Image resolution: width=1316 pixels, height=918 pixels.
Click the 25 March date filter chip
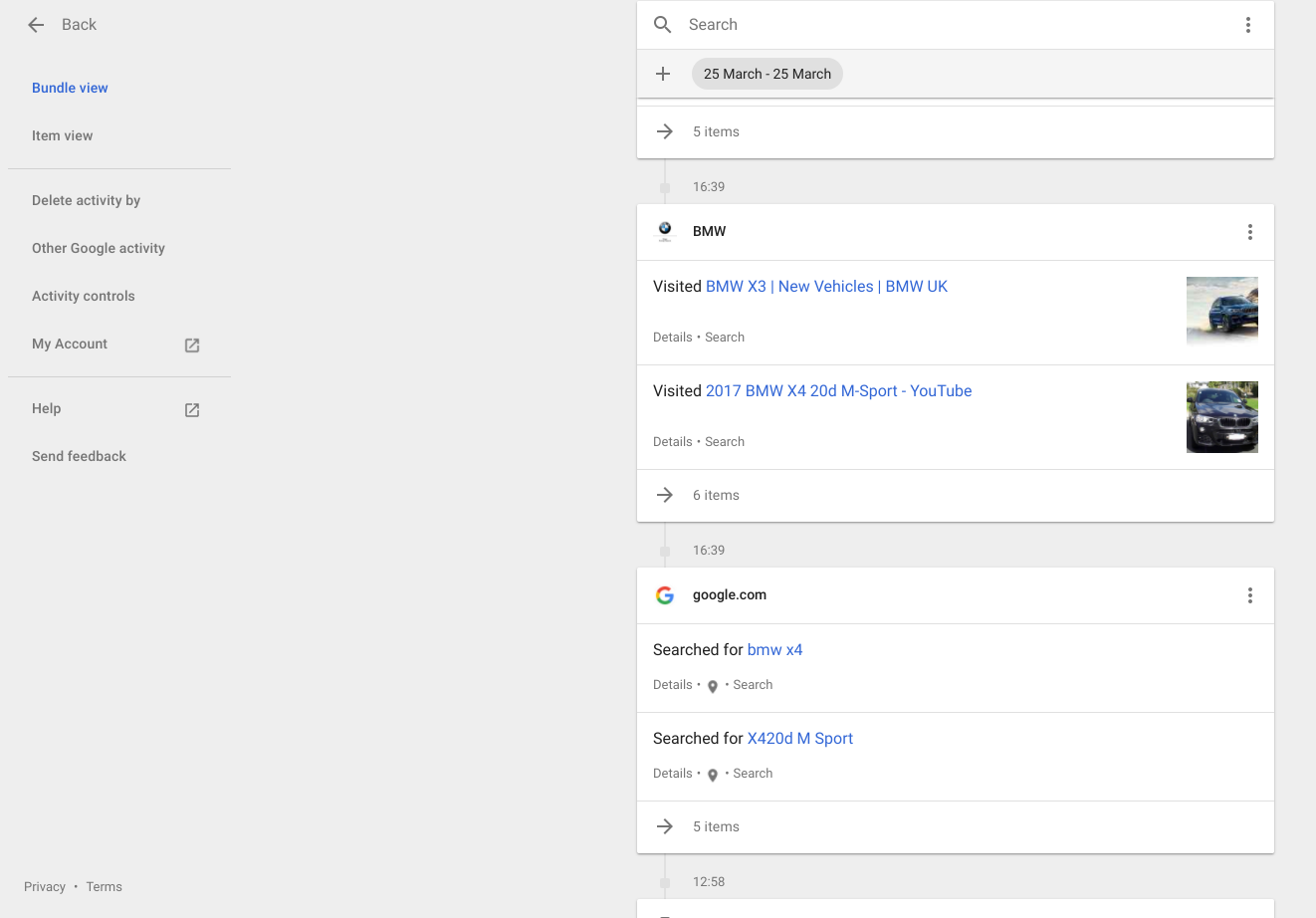[767, 74]
